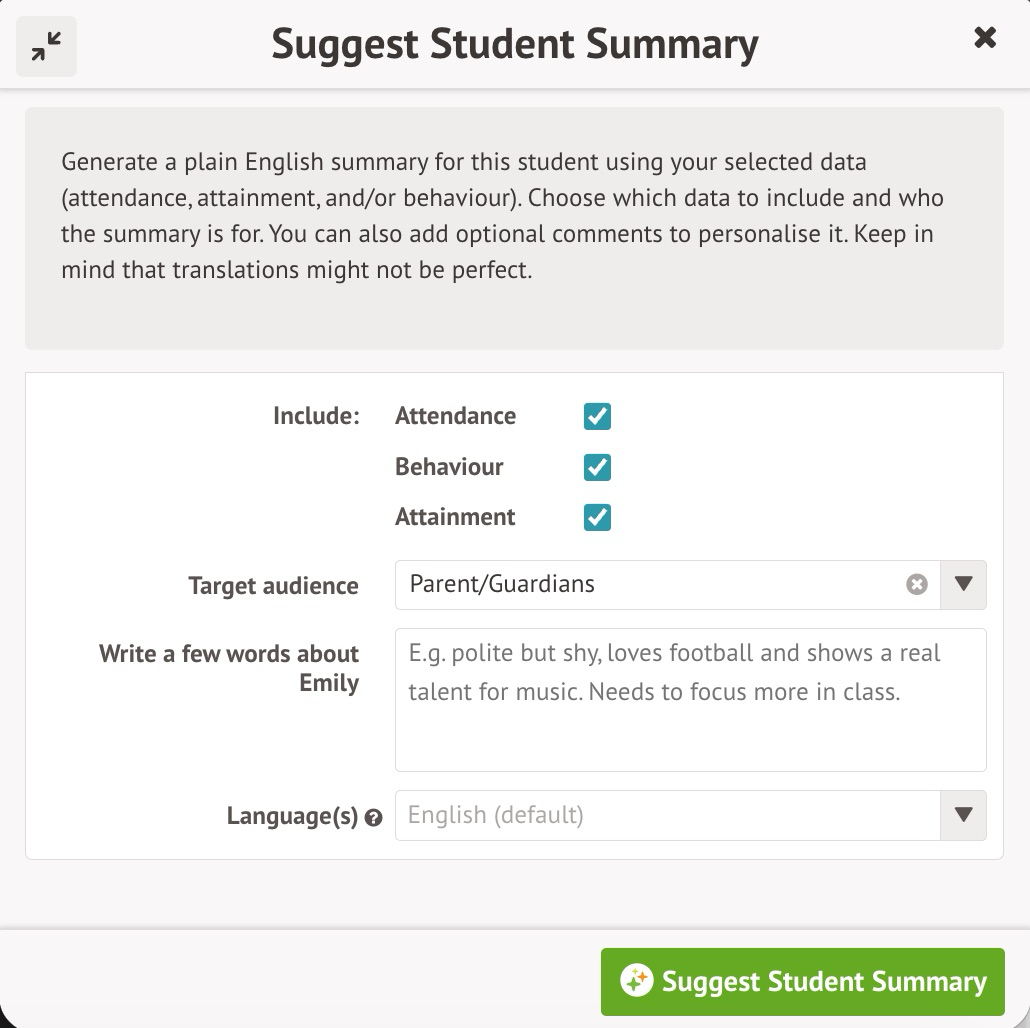Clear the Parent/Guardians selection with x icon
1030x1028 pixels.
pos(916,585)
